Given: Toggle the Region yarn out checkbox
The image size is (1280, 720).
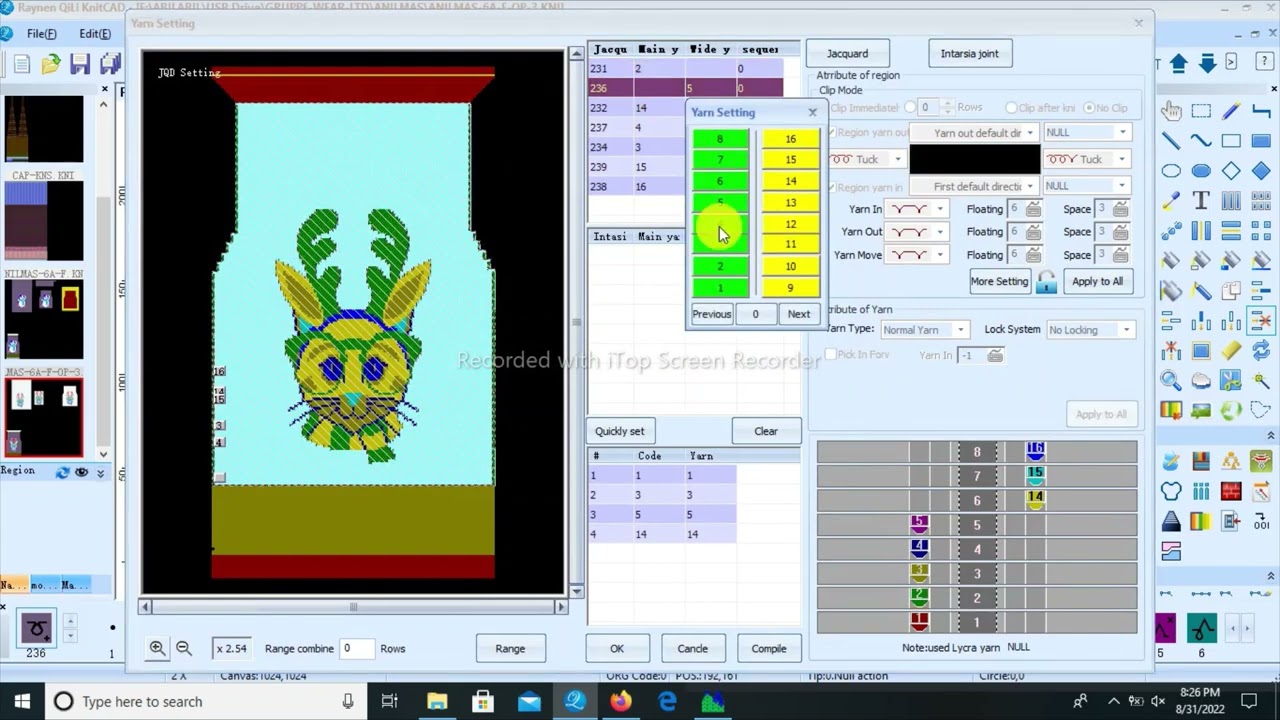Looking at the screenshot, I should (830, 133).
